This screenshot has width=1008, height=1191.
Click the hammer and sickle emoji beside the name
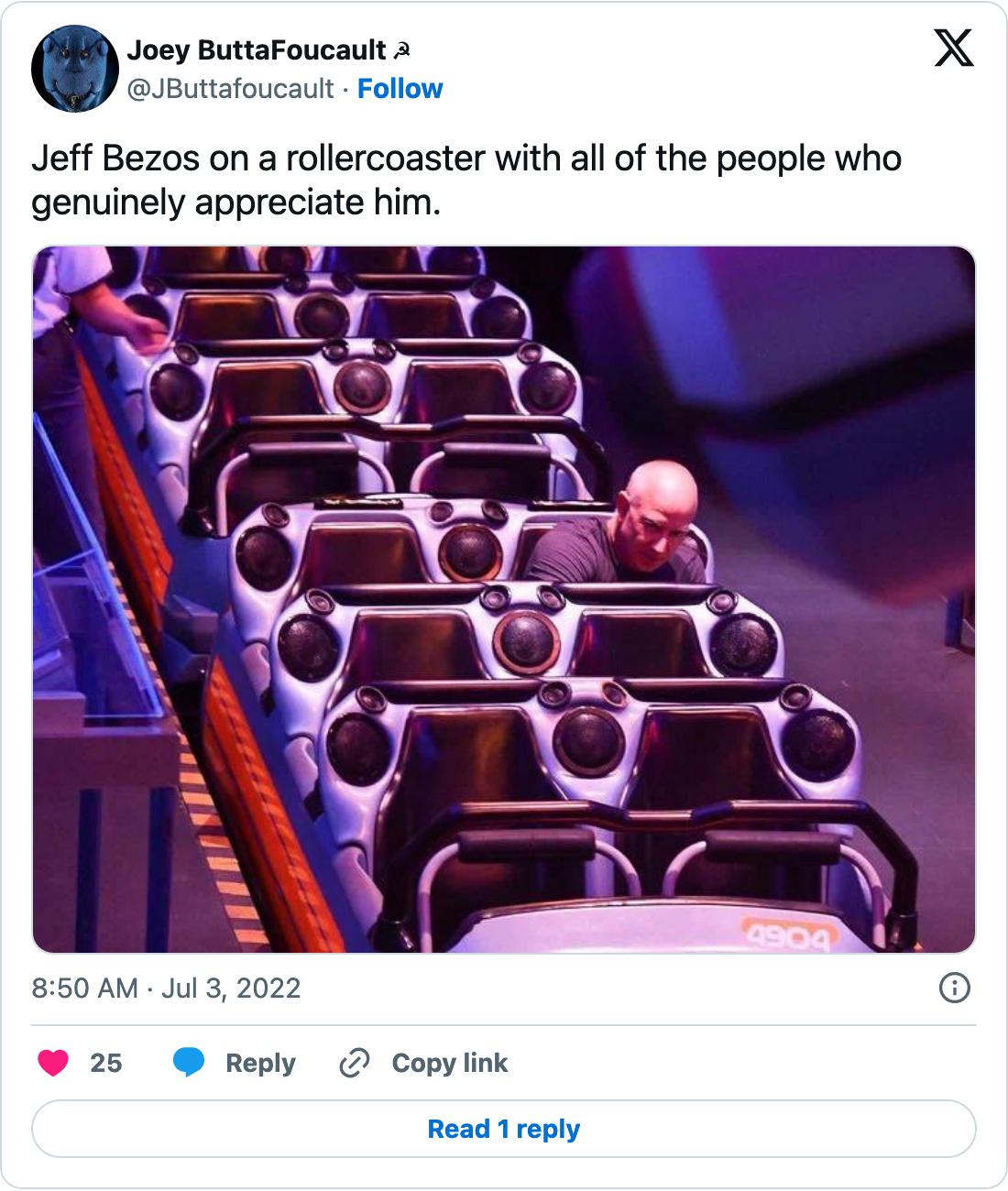point(400,51)
